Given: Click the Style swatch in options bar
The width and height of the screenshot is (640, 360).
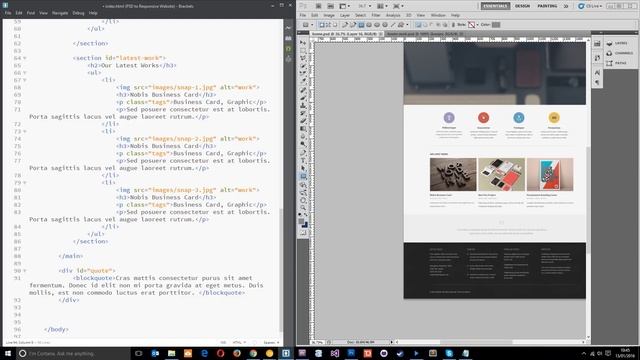Looking at the screenshot, I should (x=471, y=25).
